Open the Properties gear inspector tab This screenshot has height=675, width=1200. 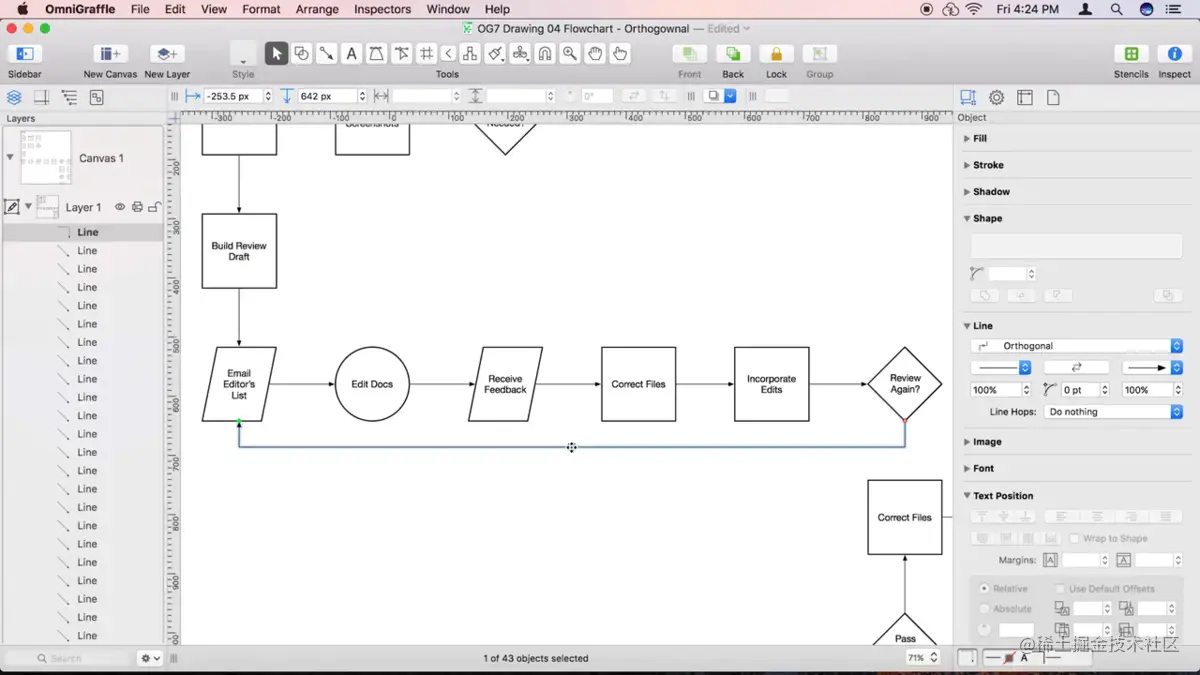click(996, 97)
